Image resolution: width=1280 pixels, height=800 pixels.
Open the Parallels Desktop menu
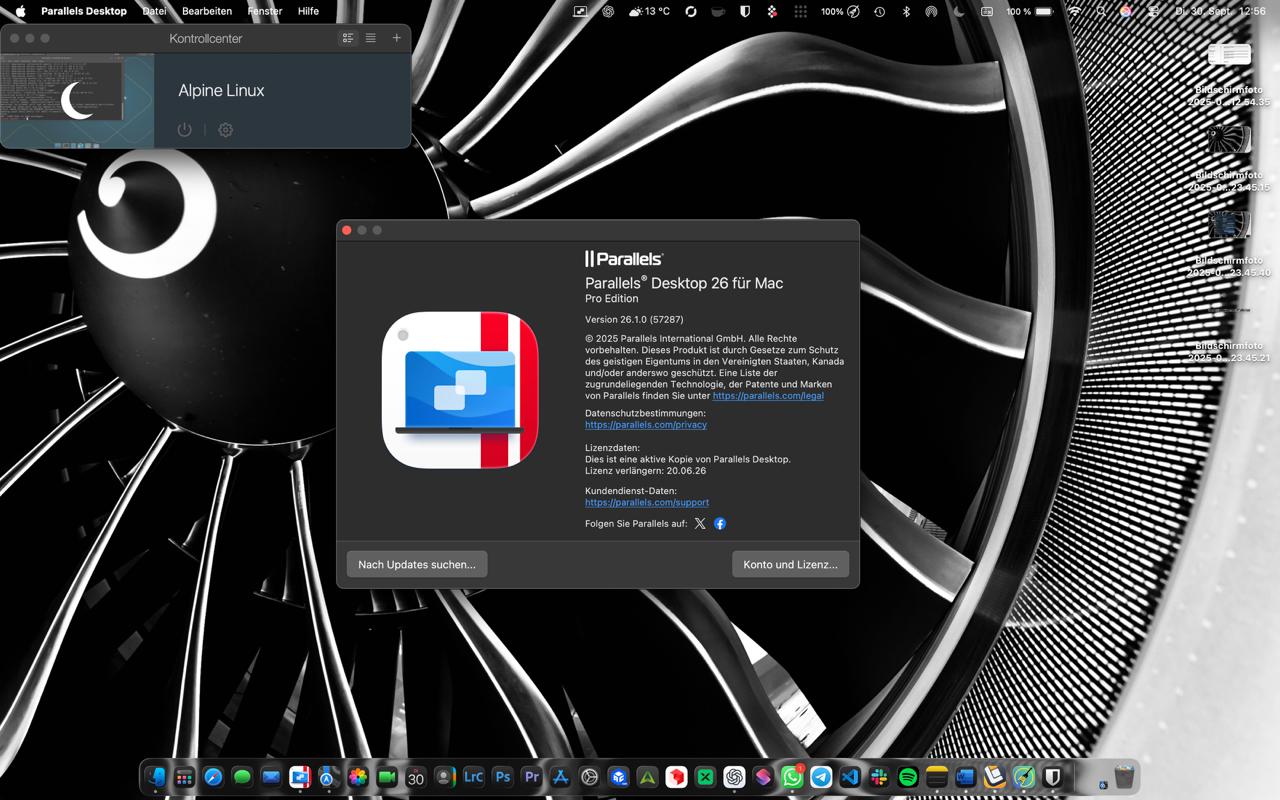[x=84, y=11]
